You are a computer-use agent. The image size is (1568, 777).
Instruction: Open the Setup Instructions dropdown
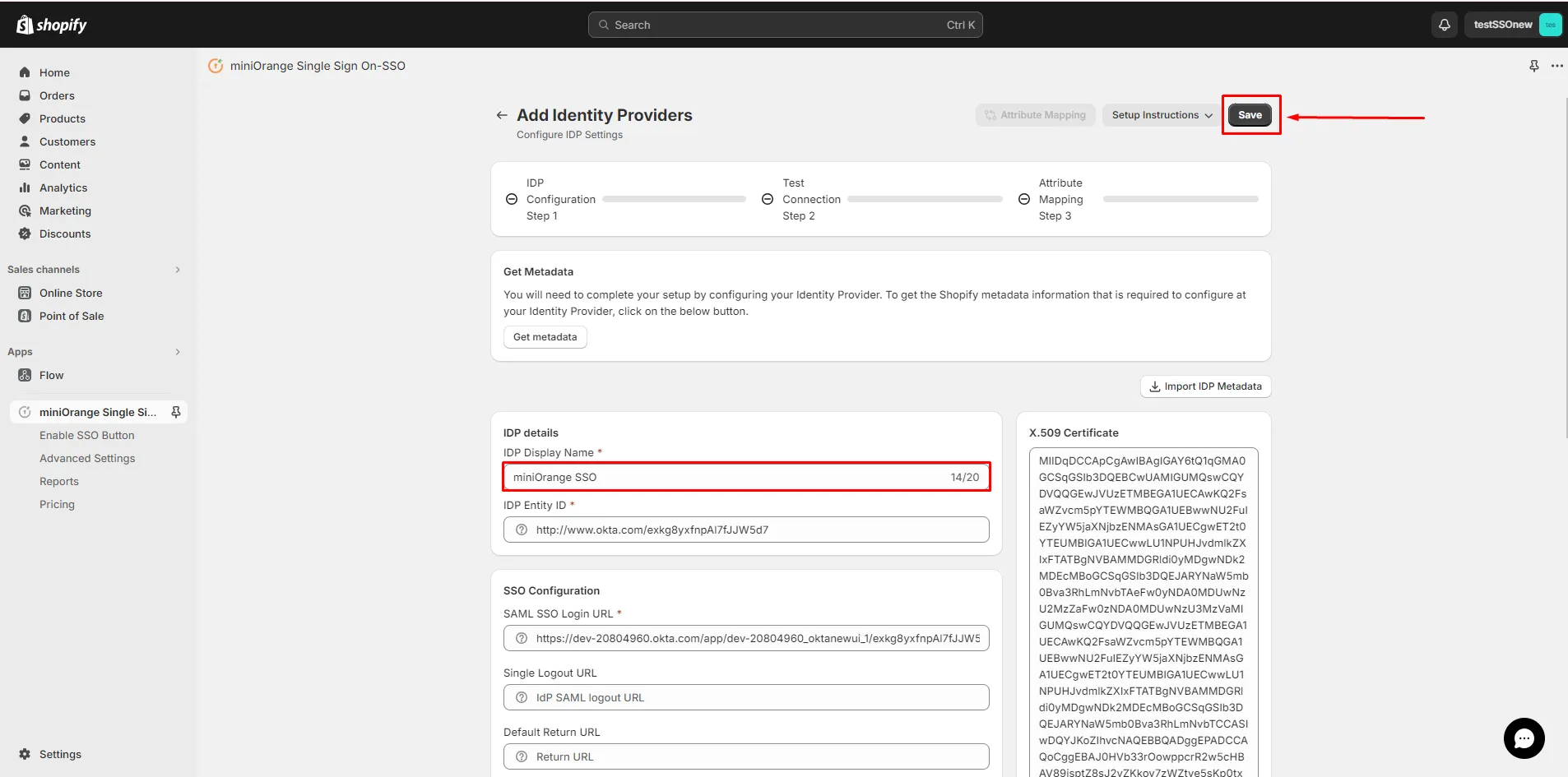1162,115
